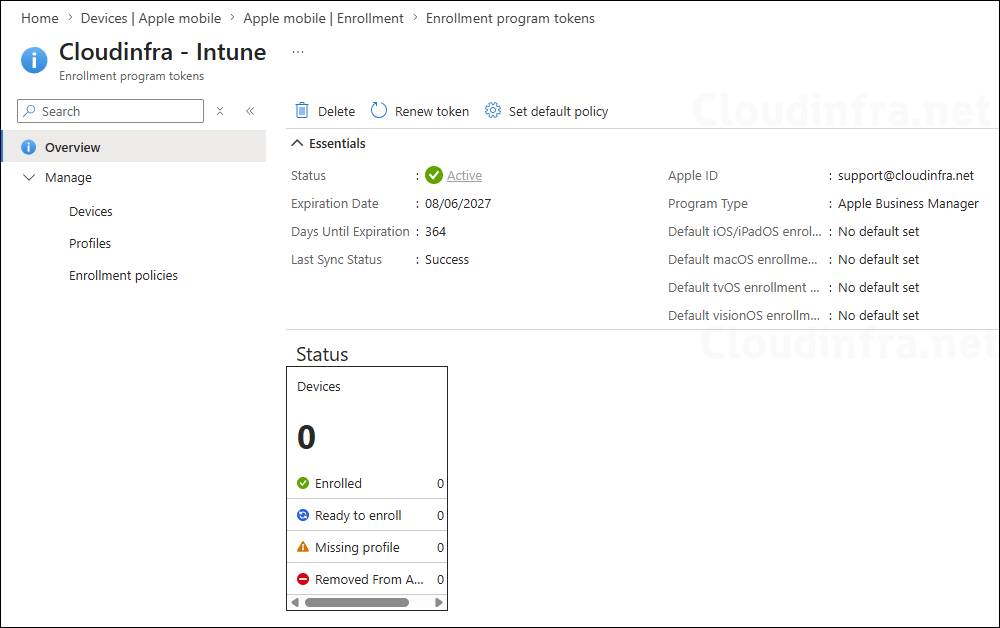Viewport: 1000px width, 628px height.
Task: Clear the sidebar search with the X icon
Action: (x=220, y=111)
